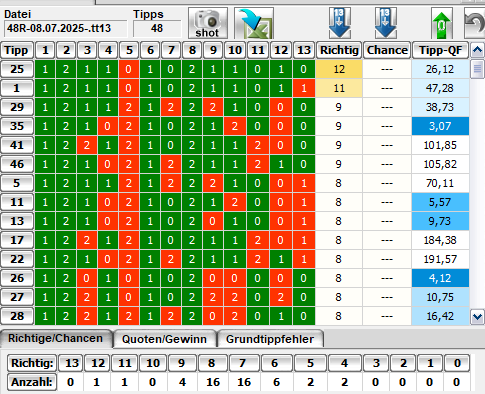The image size is (485, 394).
Task: Sort by the Tipp column header
Action: point(17,50)
